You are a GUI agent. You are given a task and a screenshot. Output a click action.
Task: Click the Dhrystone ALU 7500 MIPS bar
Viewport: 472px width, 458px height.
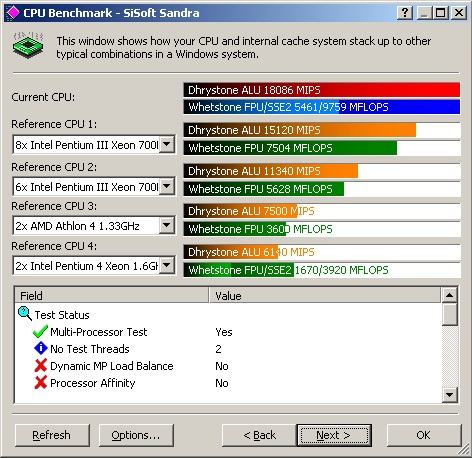point(322,211)
